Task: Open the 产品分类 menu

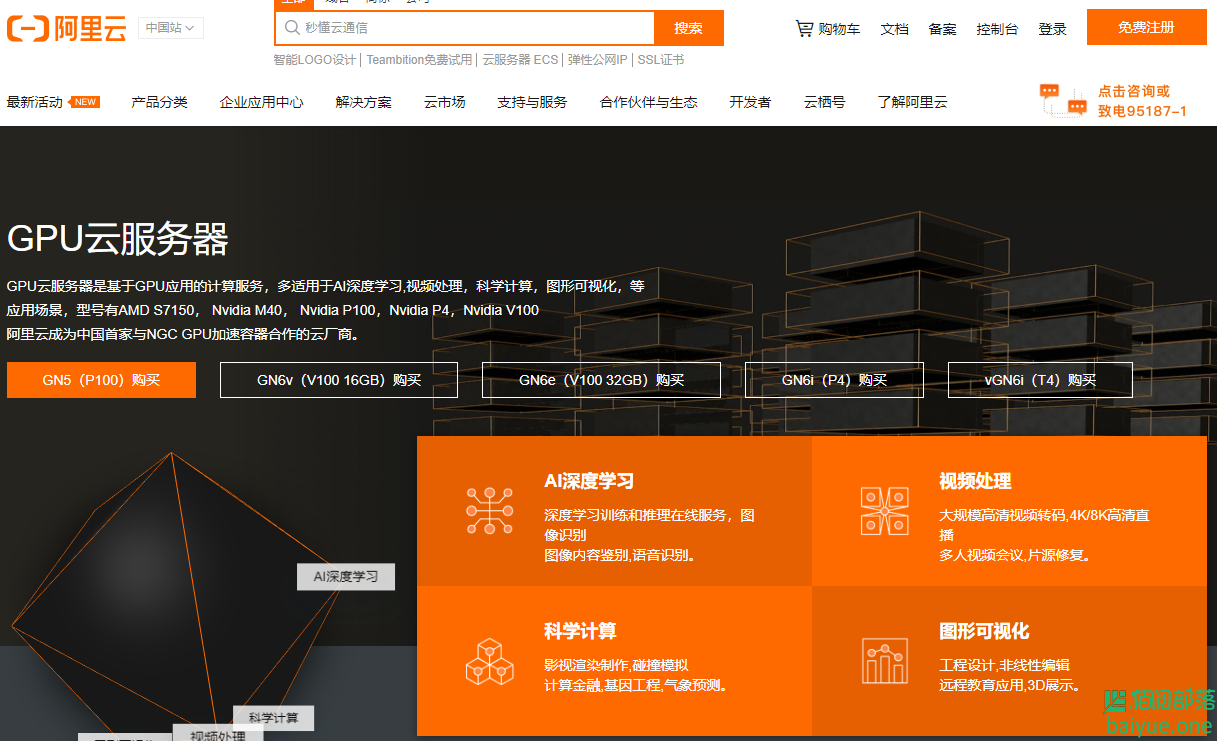Action: click(x=159, y=102)
